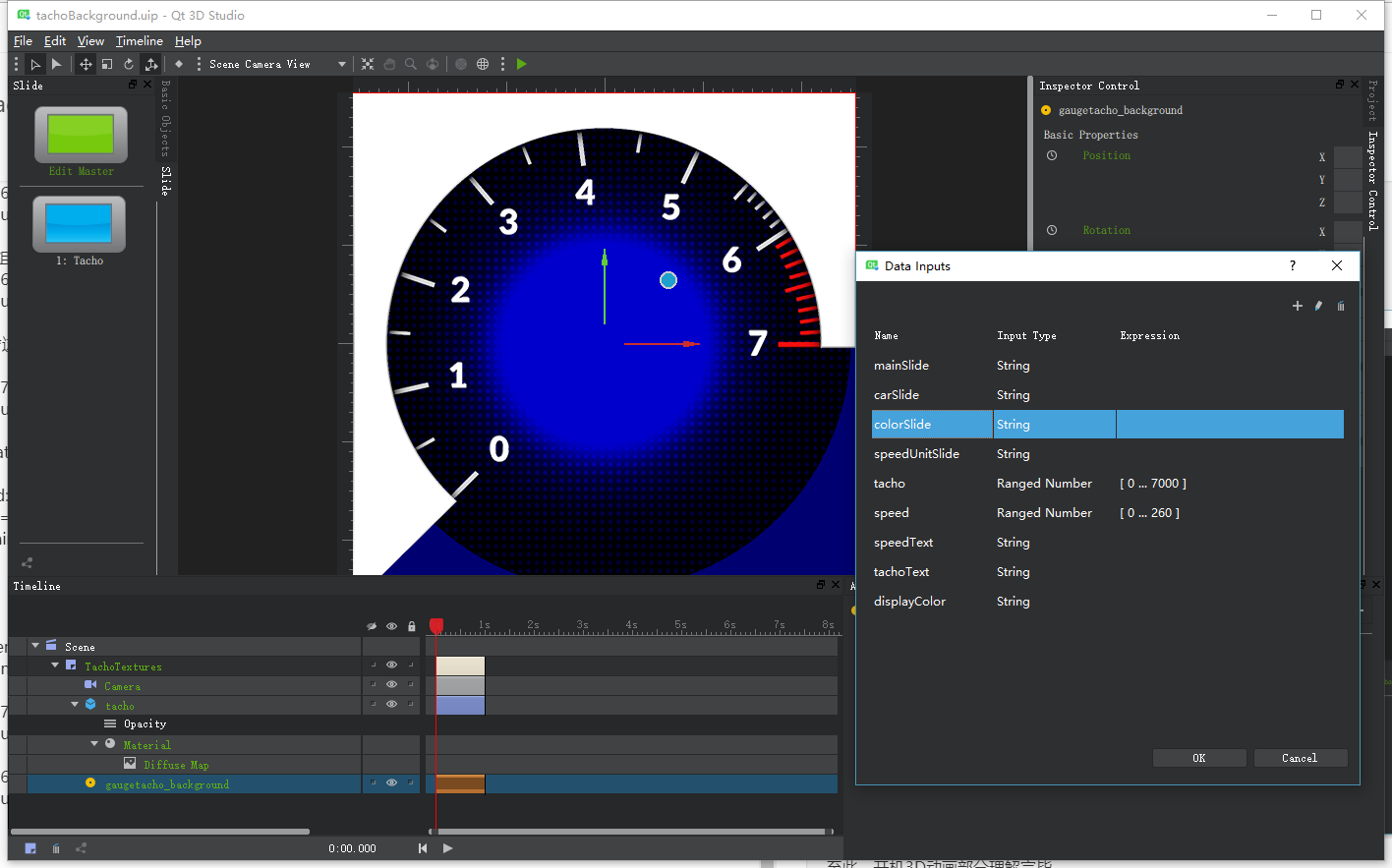Open the Timeline menu
The image size is (1392, 868).
(x=139, y=41)
